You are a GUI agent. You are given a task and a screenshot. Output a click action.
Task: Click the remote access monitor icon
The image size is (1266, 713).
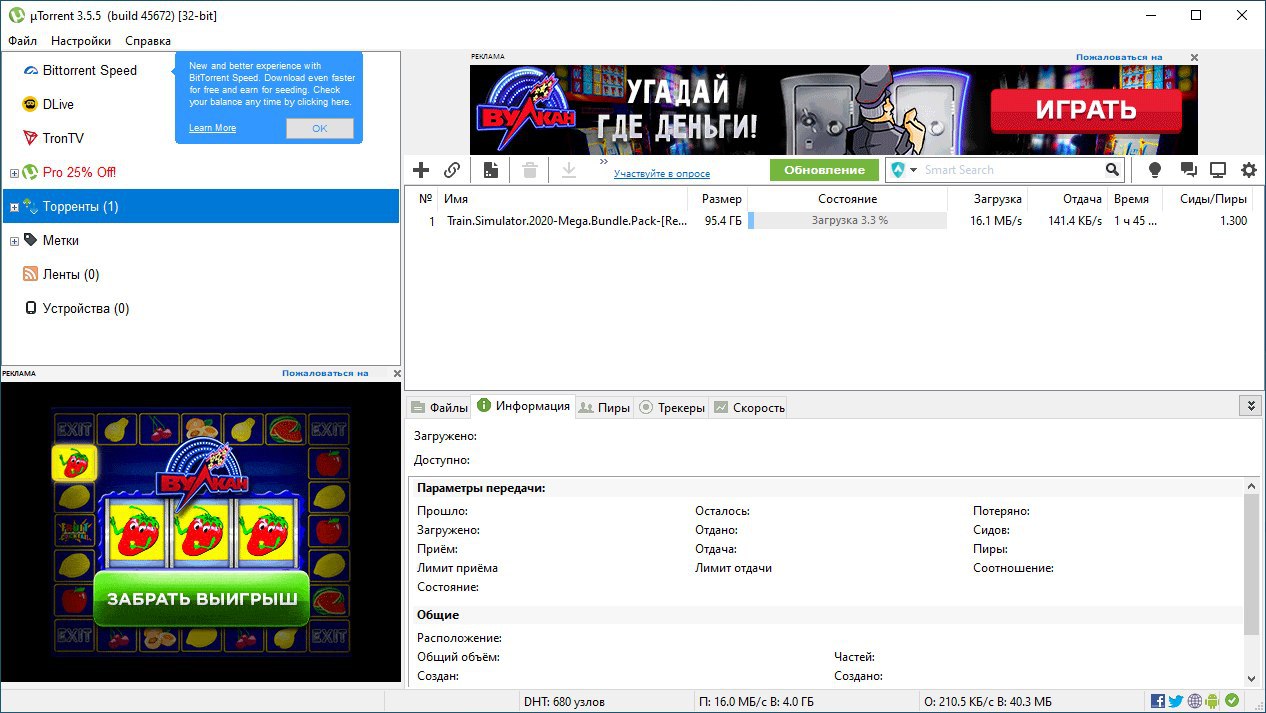1218,170
